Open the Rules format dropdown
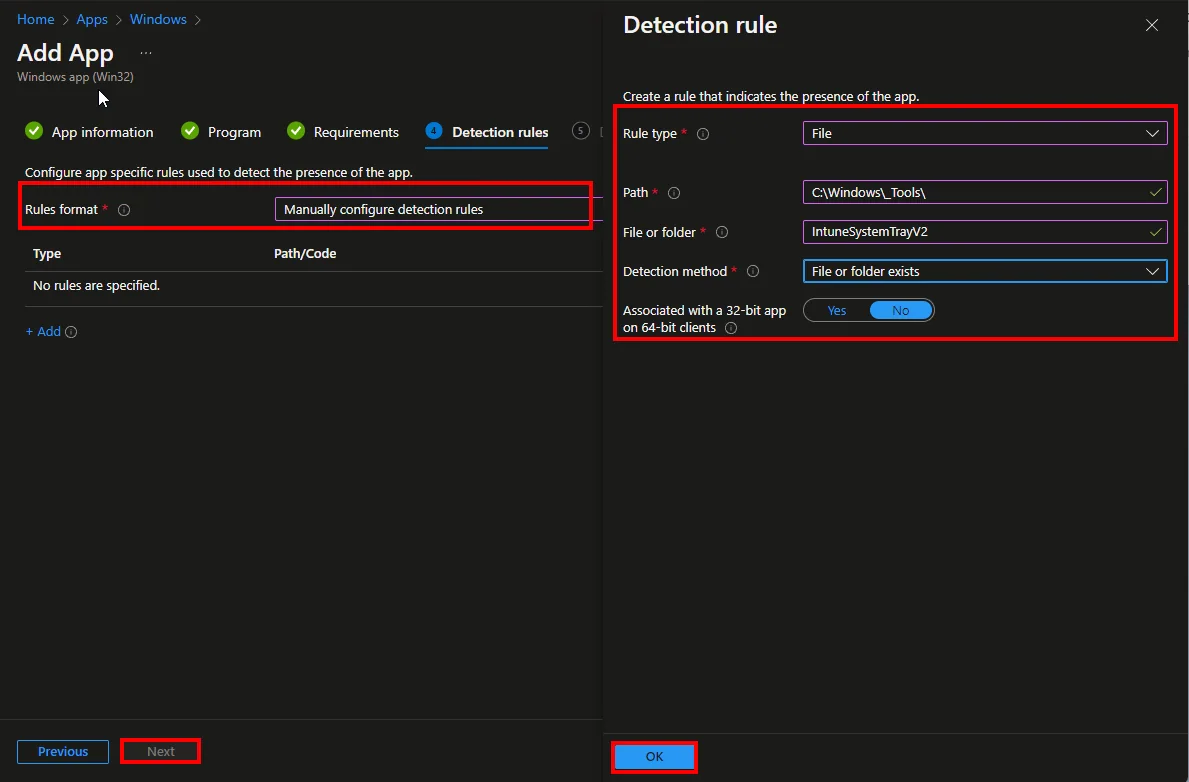 (x=438, y=209)
